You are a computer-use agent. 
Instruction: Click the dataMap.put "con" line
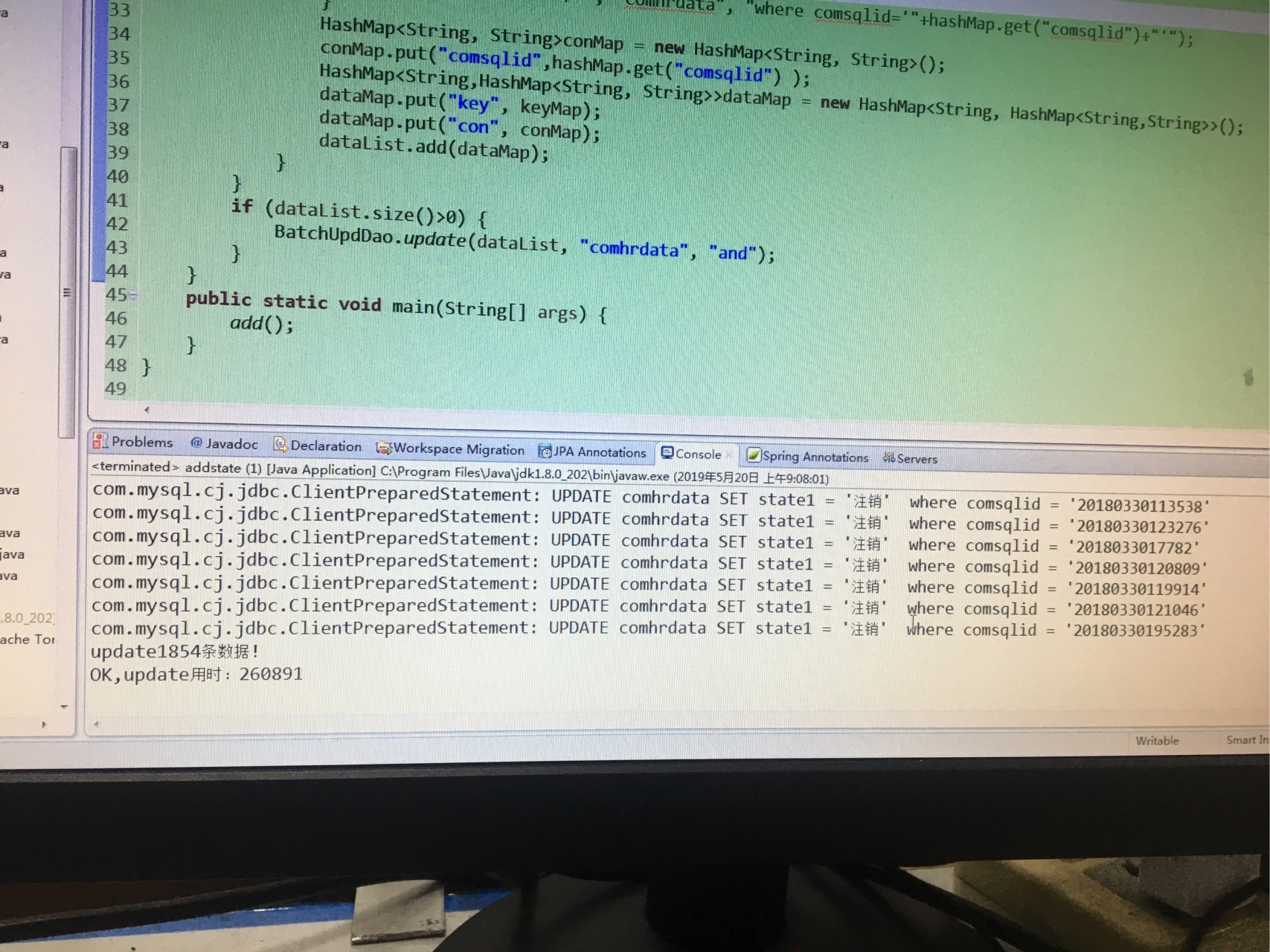[459, 126]
